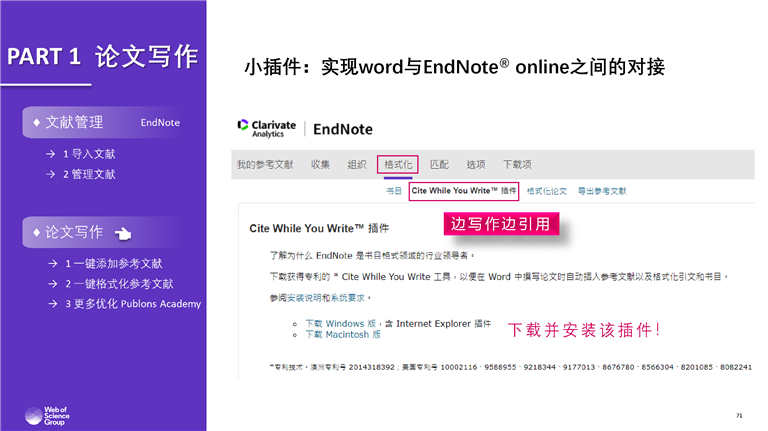Click the PART 1 论文写作 title
Screen dimensions: 768x431
coord(102,56)
